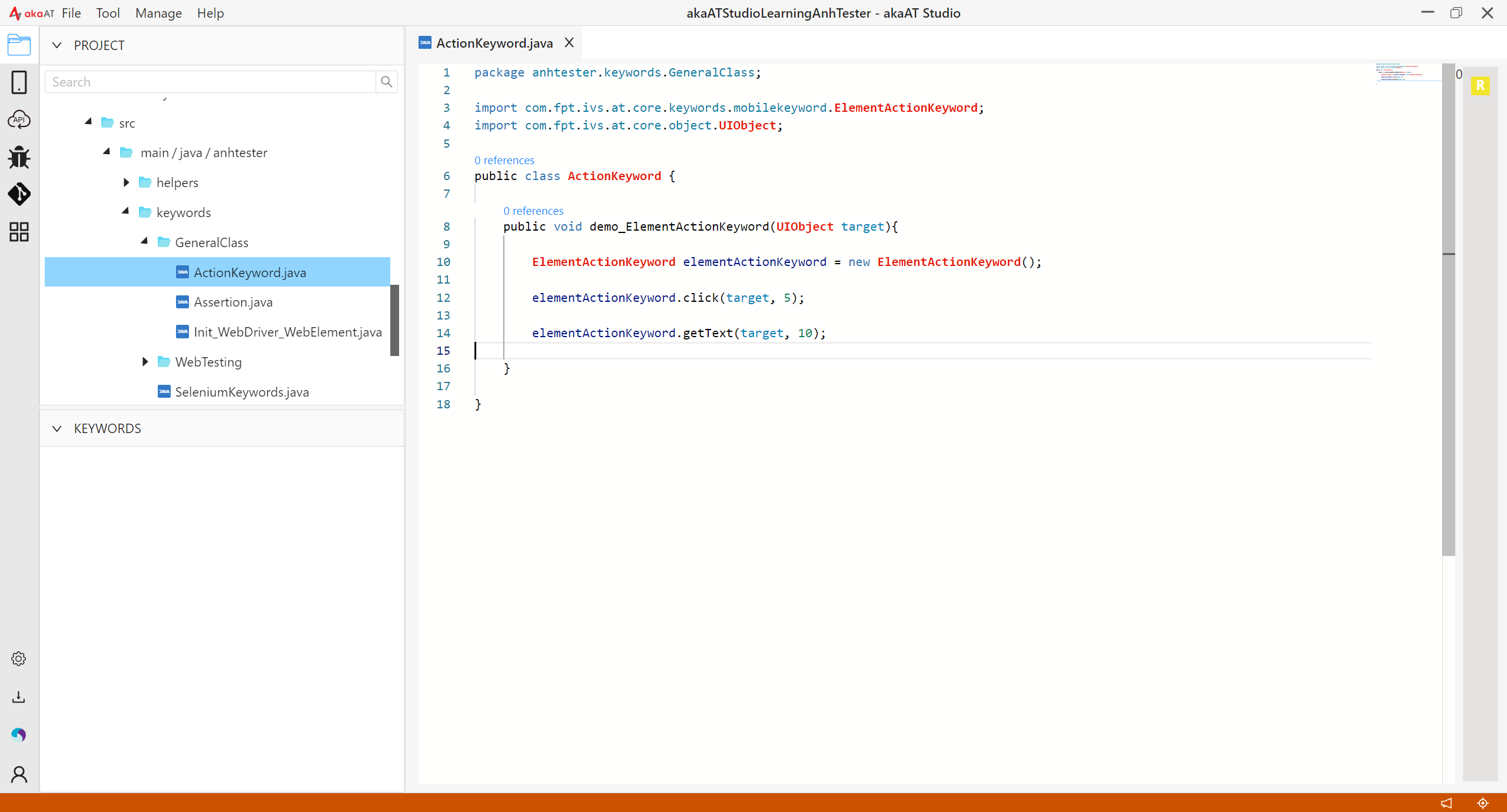
Task: Click the project Search input field
Action: [210, 82]
